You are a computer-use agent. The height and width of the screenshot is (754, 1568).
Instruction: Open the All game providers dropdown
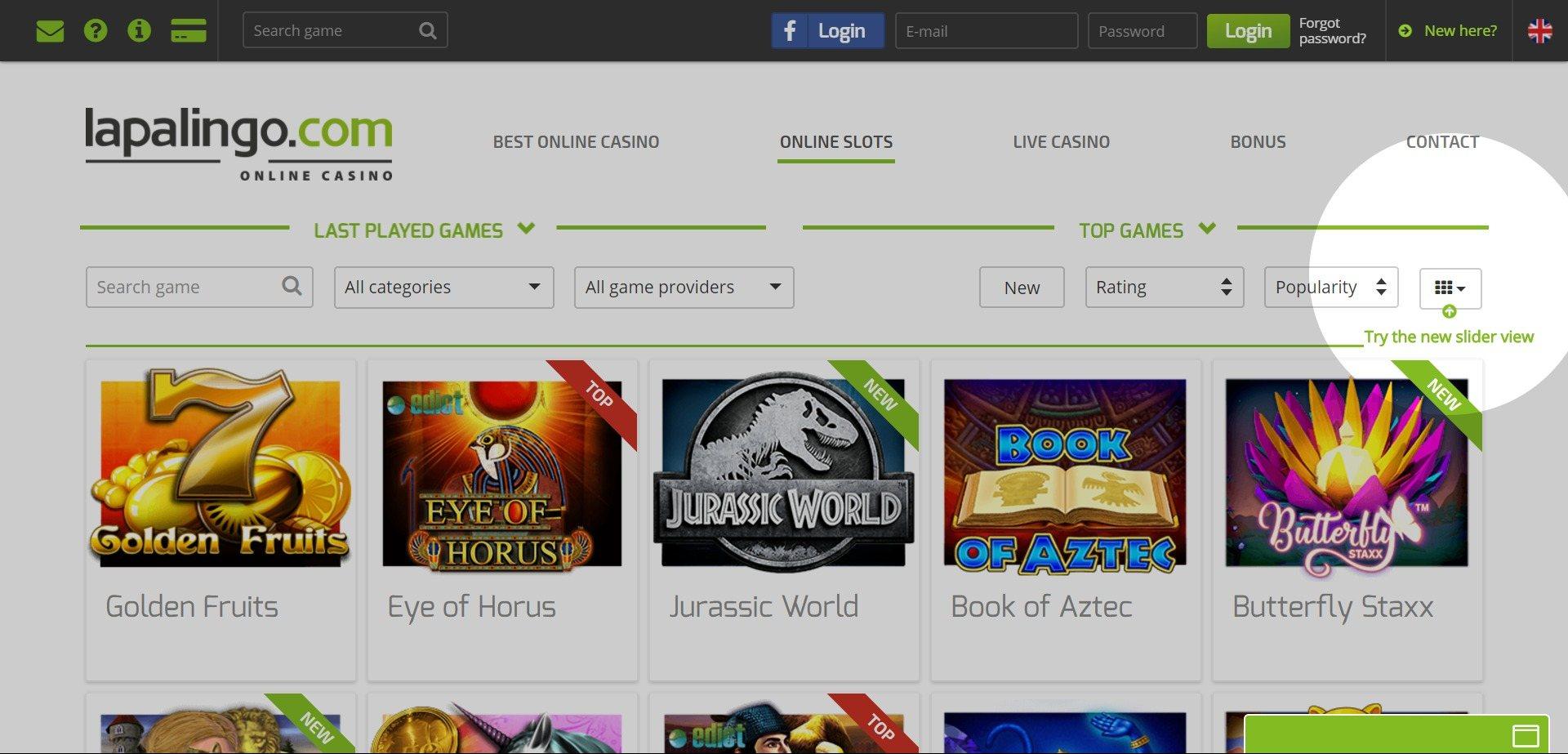click(684, 288)
